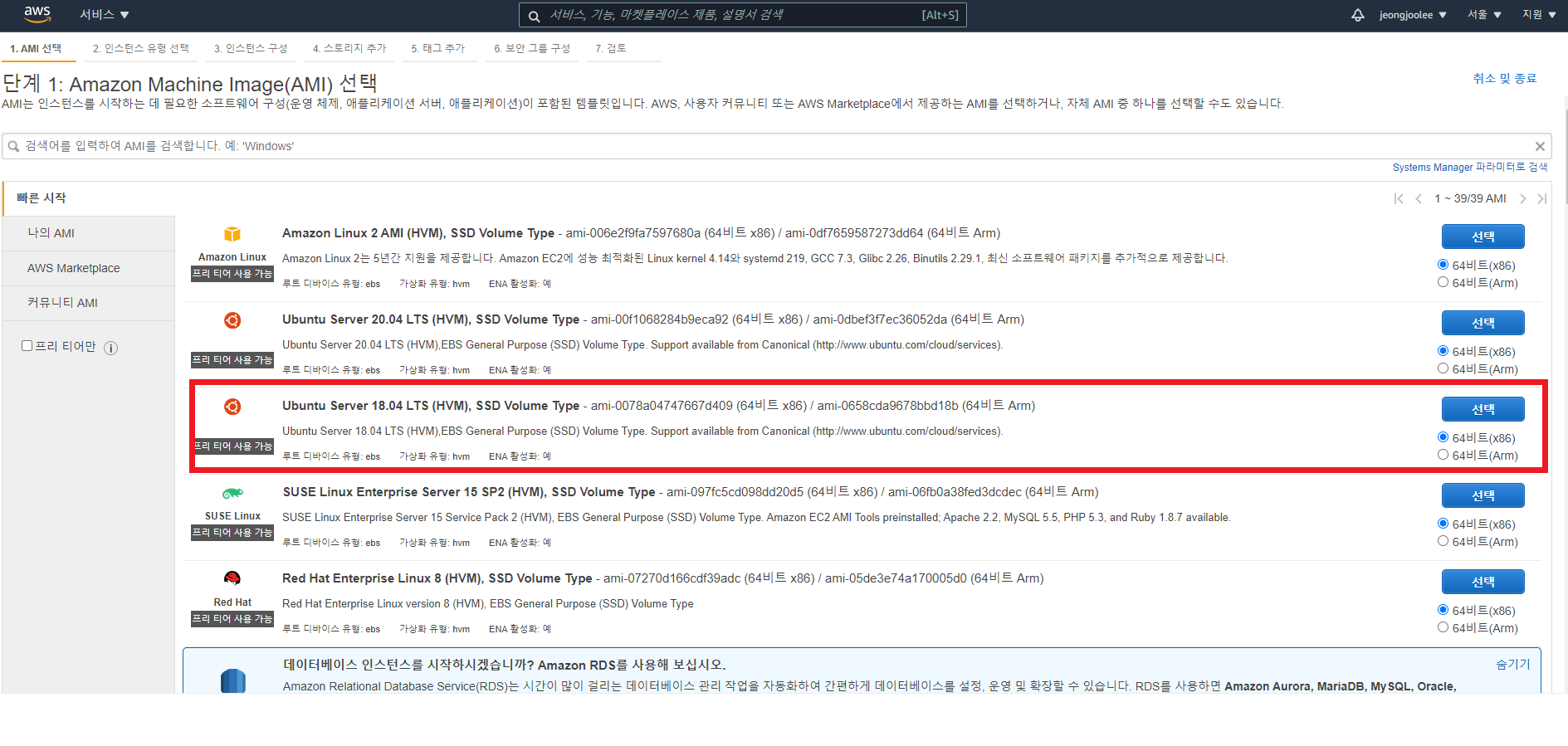Click the 빠른 시작 quick start header
This screenshot has height=746, width=1568.
pyautogui.click(x=42, y=198)
